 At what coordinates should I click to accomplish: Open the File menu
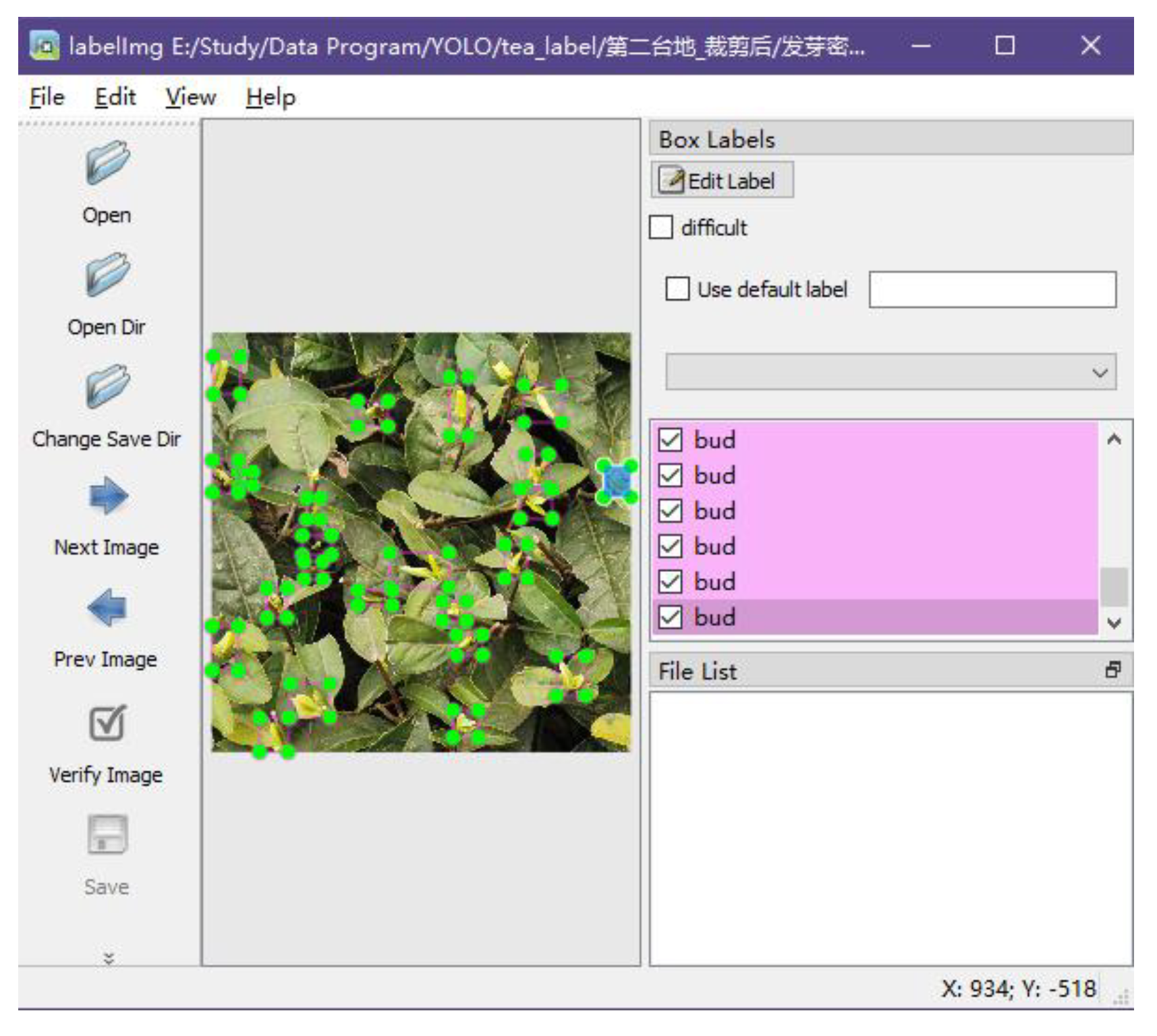(x=47, y=97)
